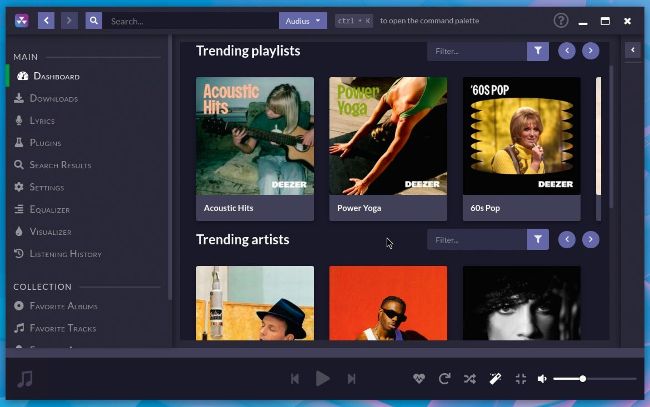Image resolution: width=650 pixels, height=407 pixels.
Task: Click the Trending artists Filter field
Action: coord(477,240)
